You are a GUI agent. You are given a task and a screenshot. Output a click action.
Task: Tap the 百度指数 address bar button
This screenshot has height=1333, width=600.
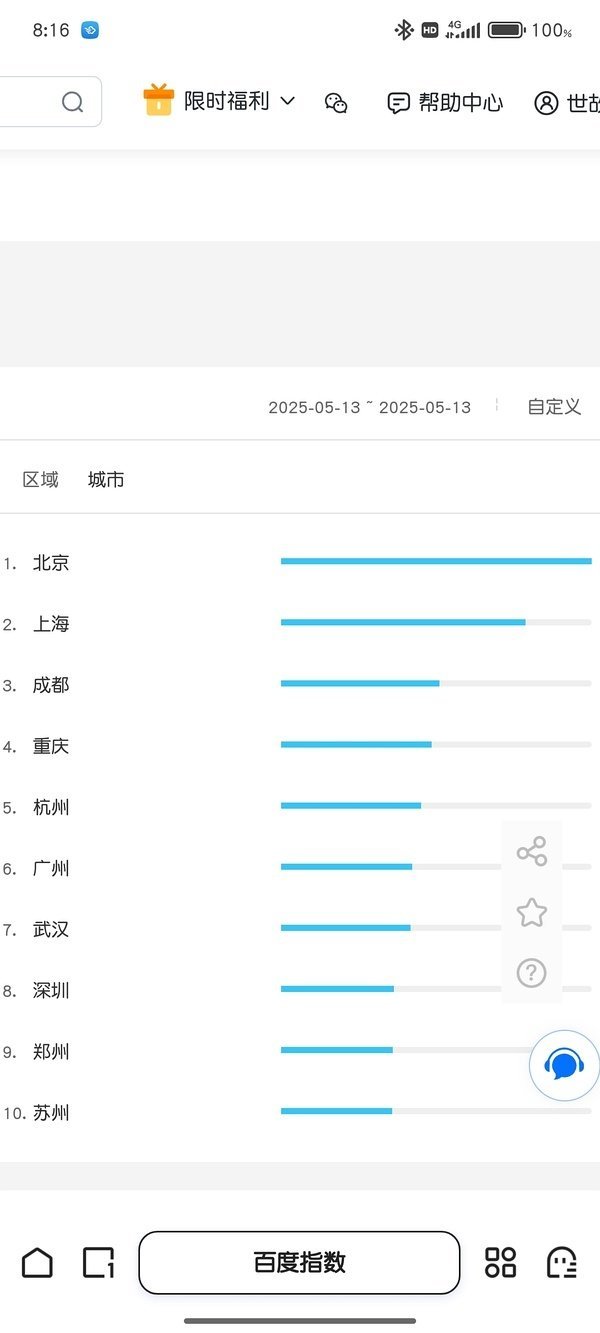tap(299, 1262)
